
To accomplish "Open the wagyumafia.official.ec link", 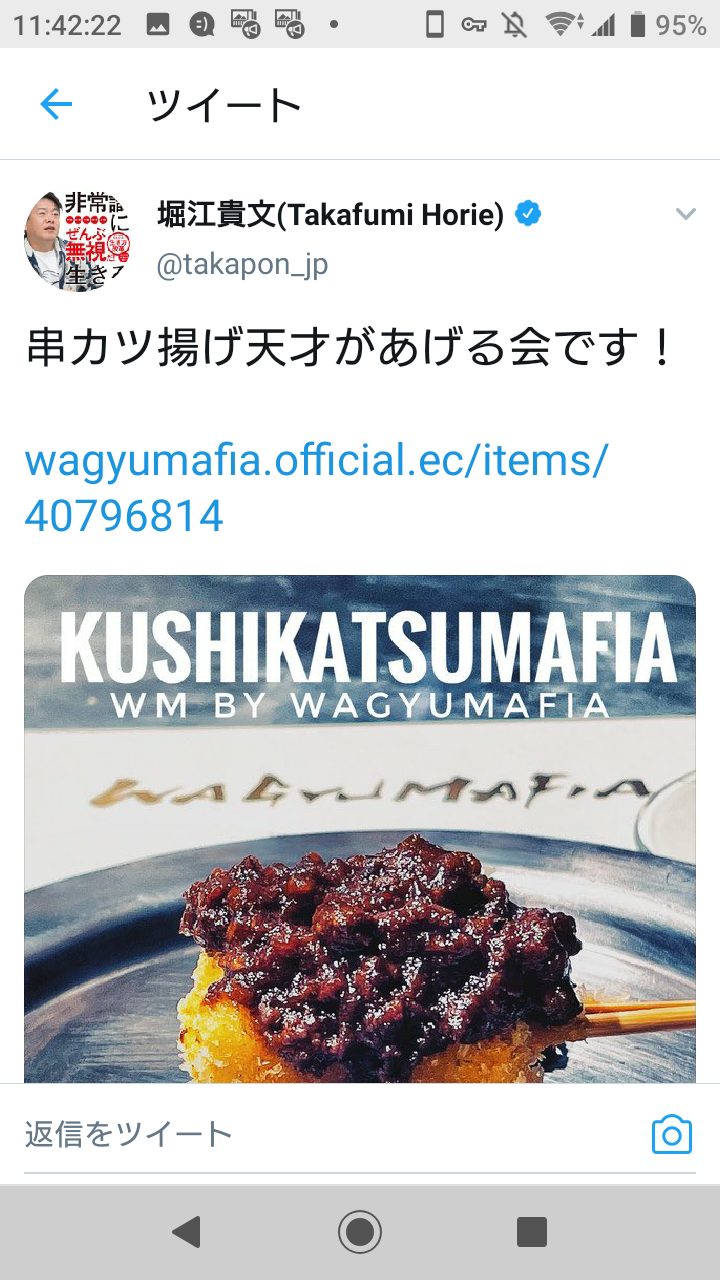I will [x=316, y=487].
